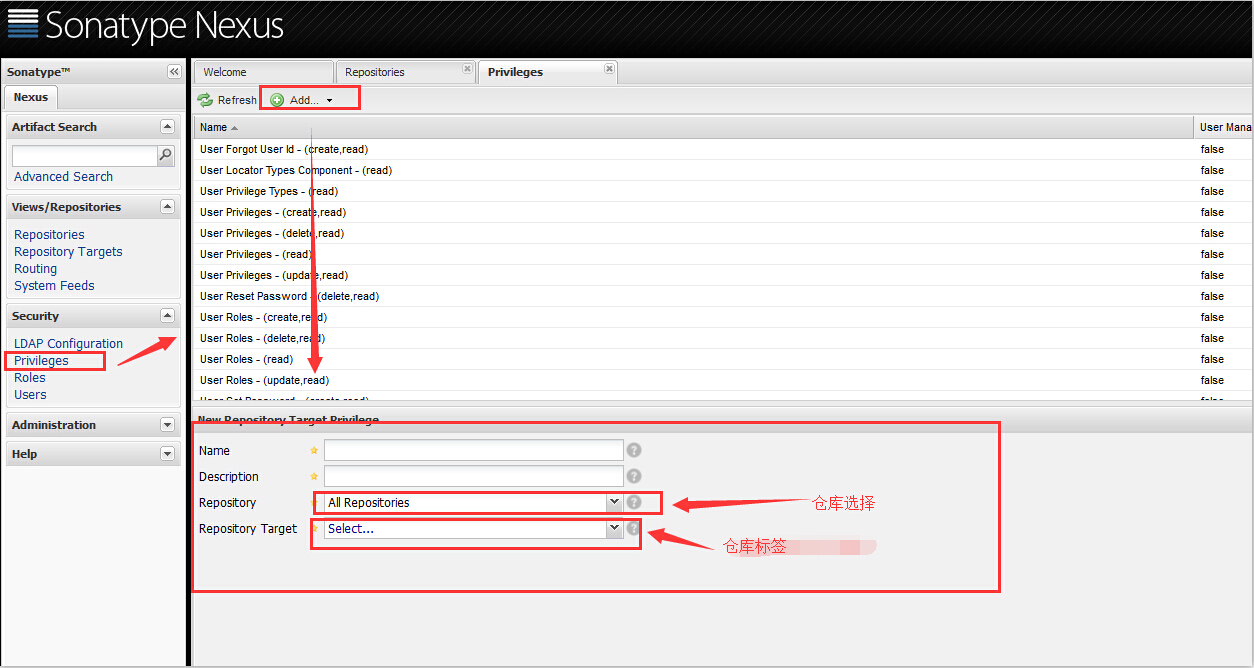Open the Repository Target dropdown arrow
Viewport: 1254px width, 668px height.
pos(614,529)
